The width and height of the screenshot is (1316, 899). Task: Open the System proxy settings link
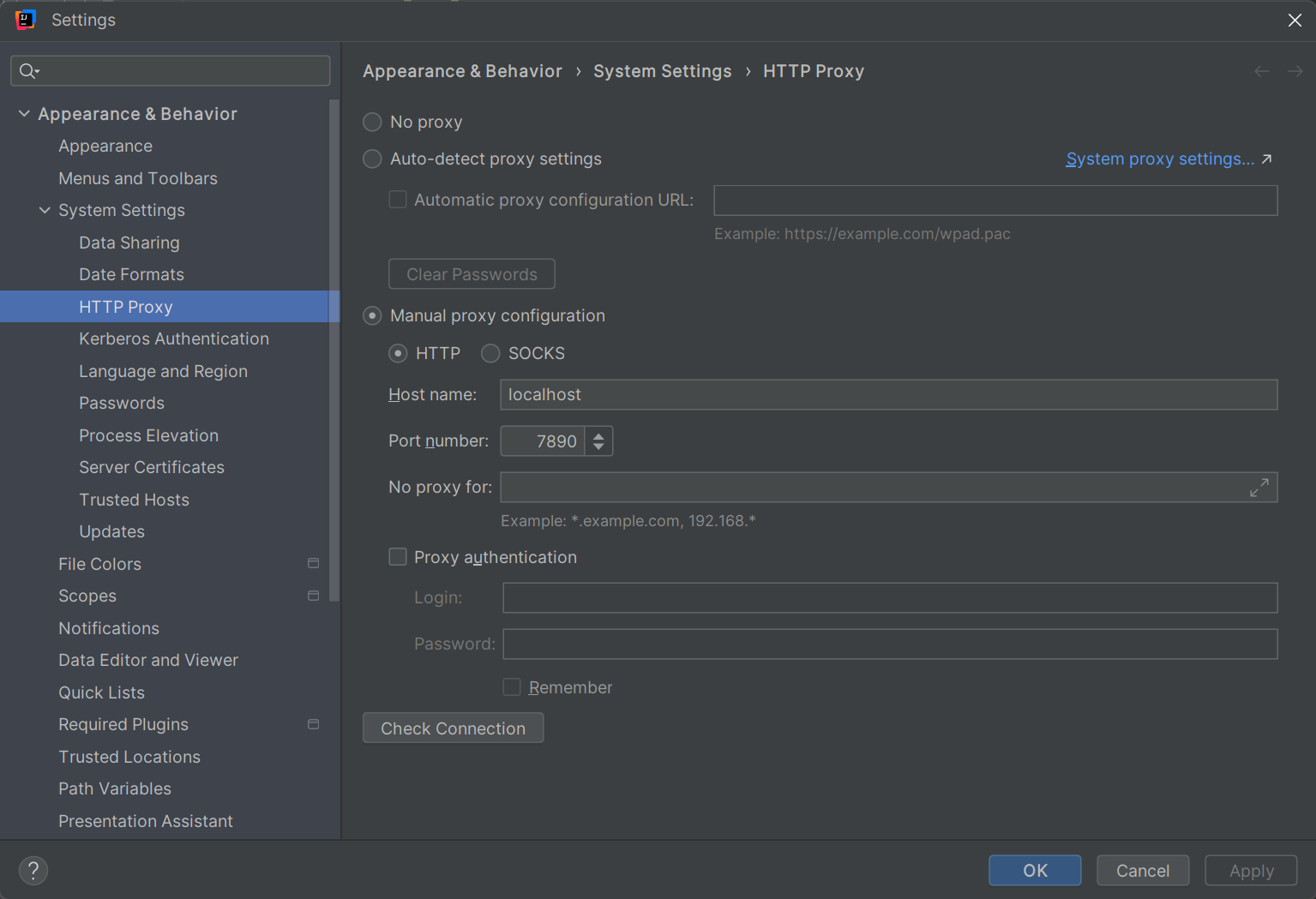click(1160, 159)
